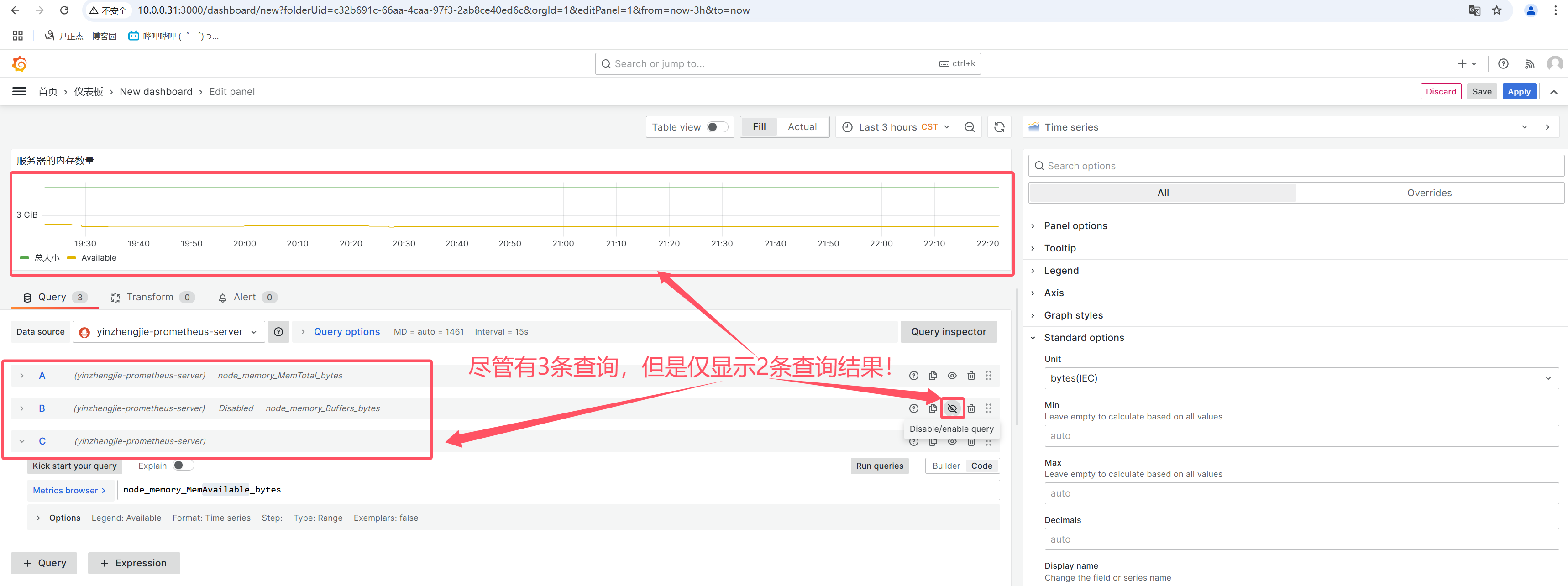Viewport: 1568px width, 586px height.
Task: Switch to the Query tab
Action: point(55,297)
